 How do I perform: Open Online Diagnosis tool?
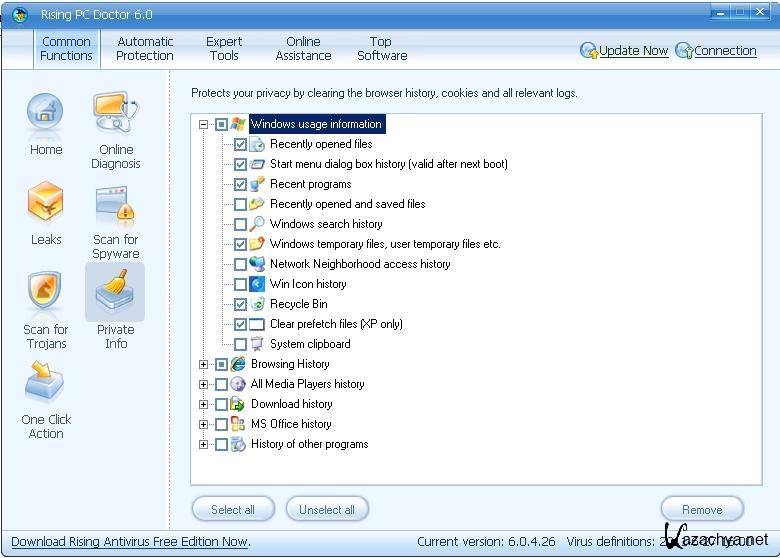click(116, 113)
